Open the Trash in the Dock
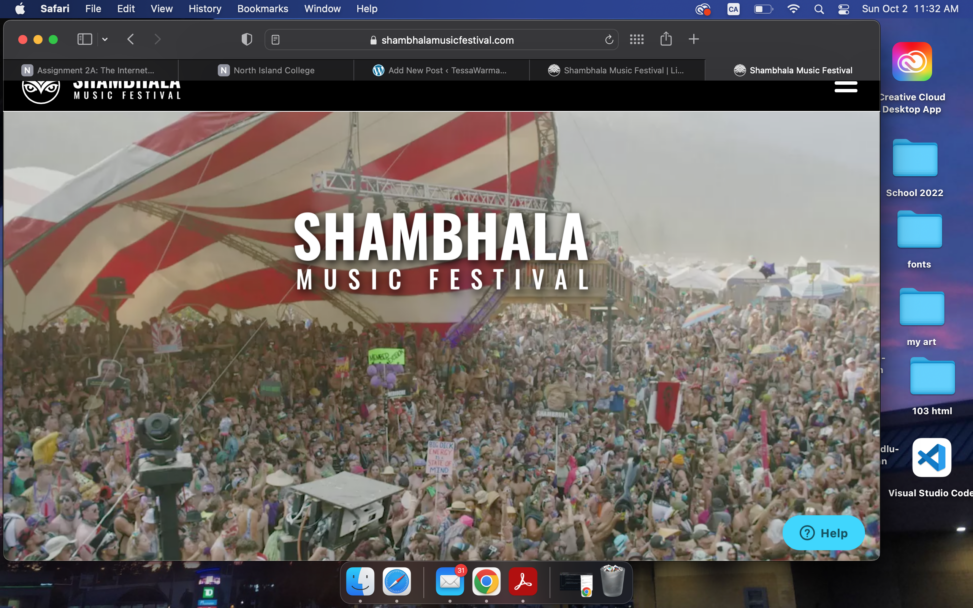This screenshot has height=608, width=973. click(612, 581)
